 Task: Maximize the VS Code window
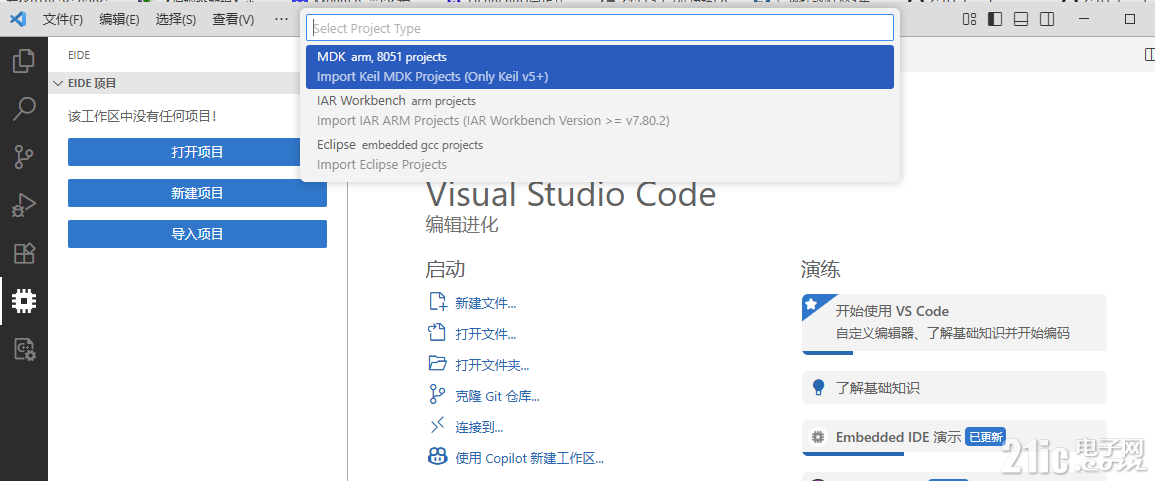click(1130, 19)
